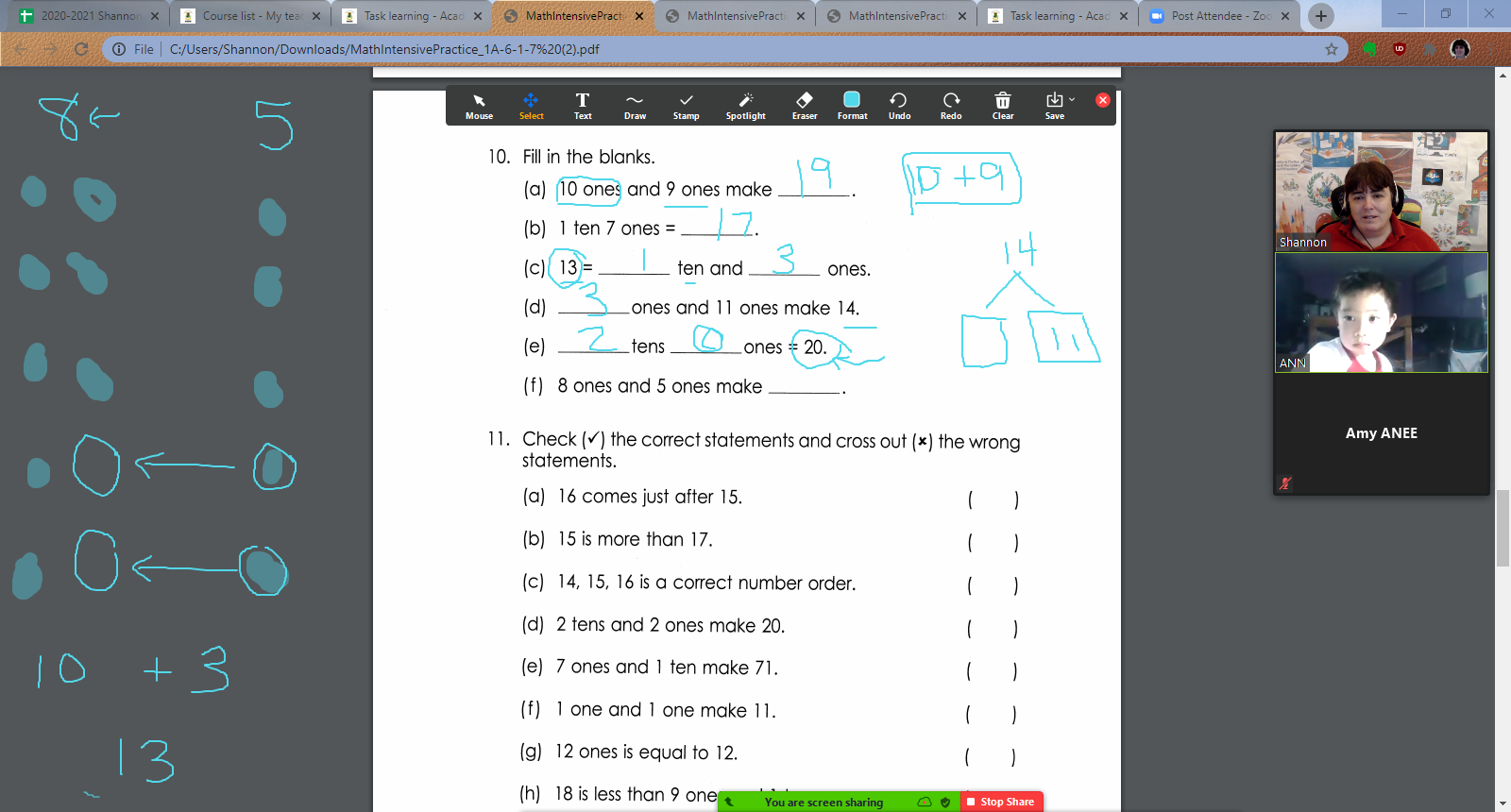Select the Mouse annotation tool
Viewport: 1511px width, 812px height.
click(x=479, y=107)
